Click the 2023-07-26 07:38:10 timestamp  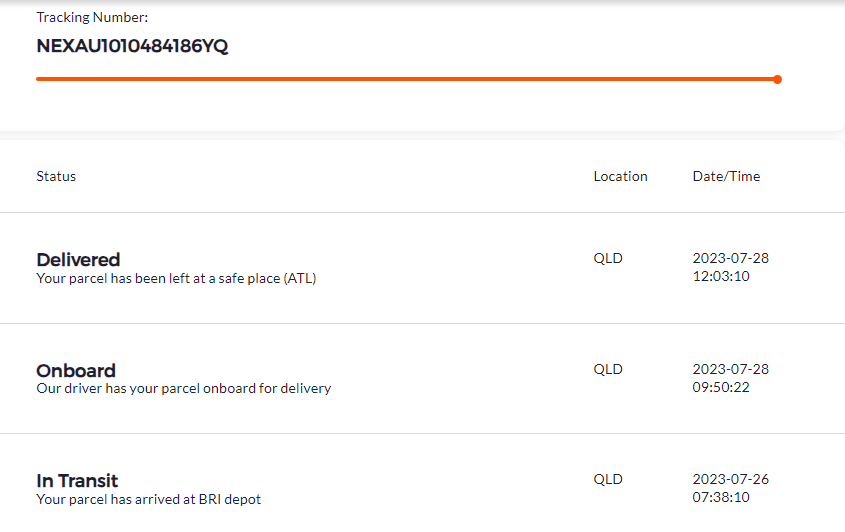click(x=730, y=488)
